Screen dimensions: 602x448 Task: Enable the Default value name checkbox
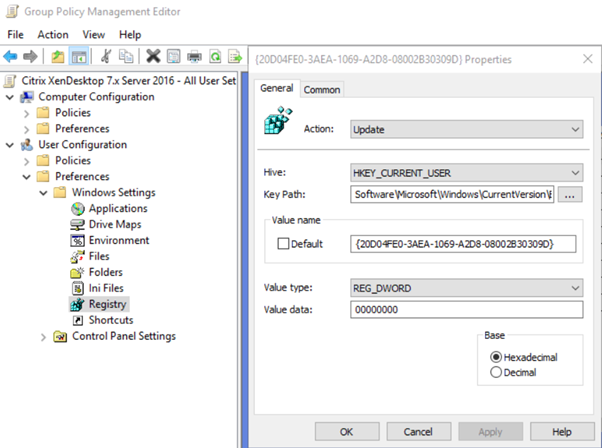tap(282, 244)
